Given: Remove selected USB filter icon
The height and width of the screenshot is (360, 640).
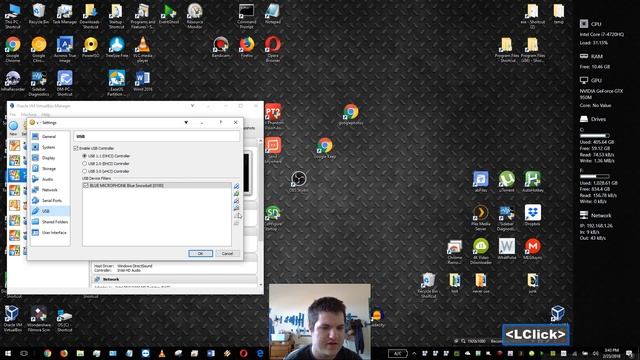Looking at the screenshot, I should [236, 208].
